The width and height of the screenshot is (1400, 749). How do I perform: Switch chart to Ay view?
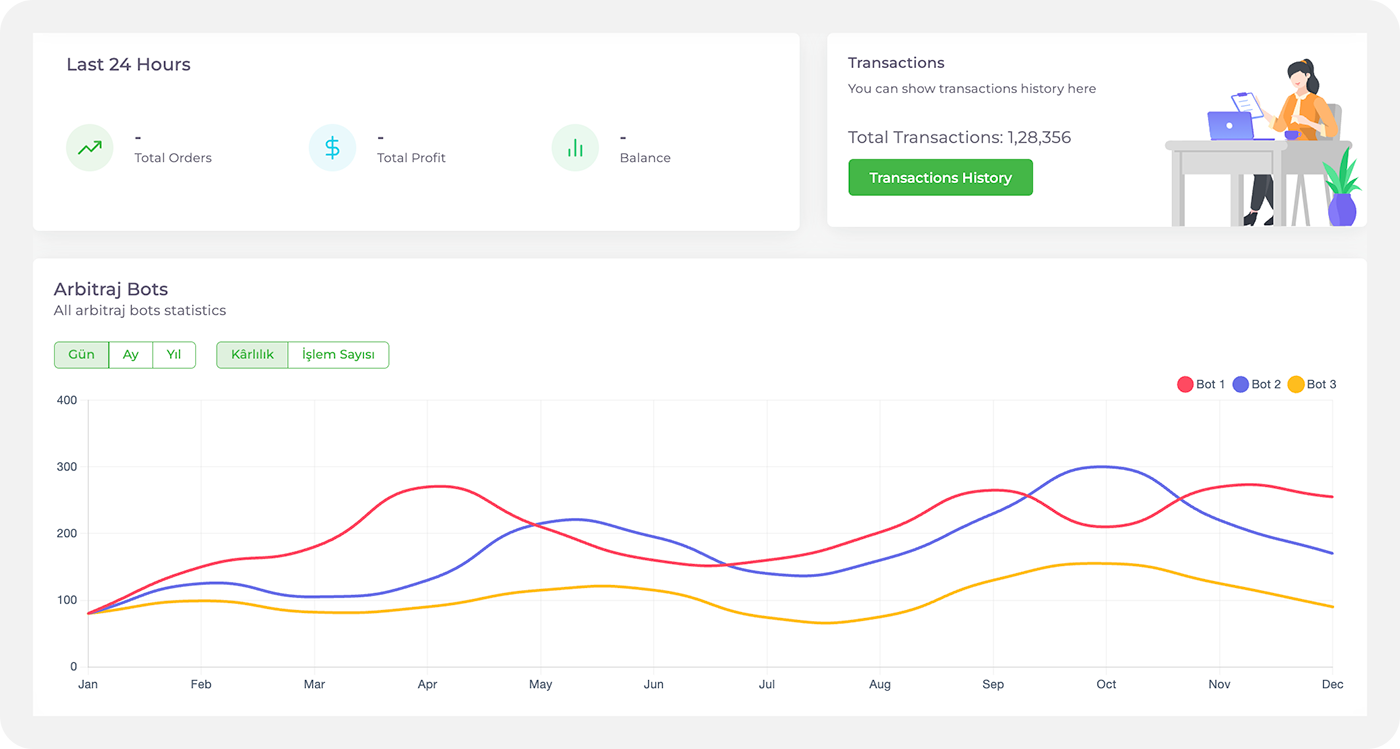pos(131,355)
